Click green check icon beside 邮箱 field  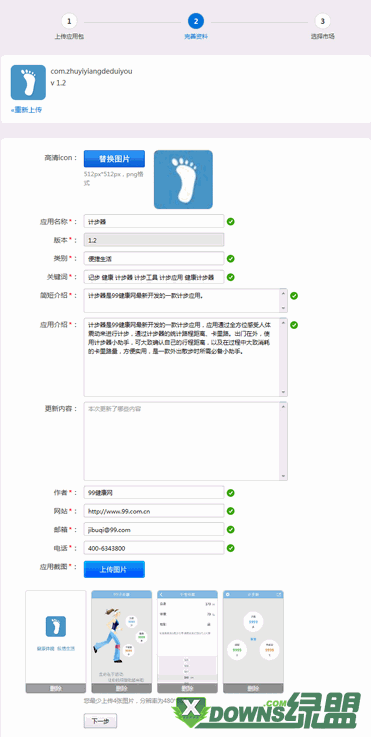[x=231, y=529]
